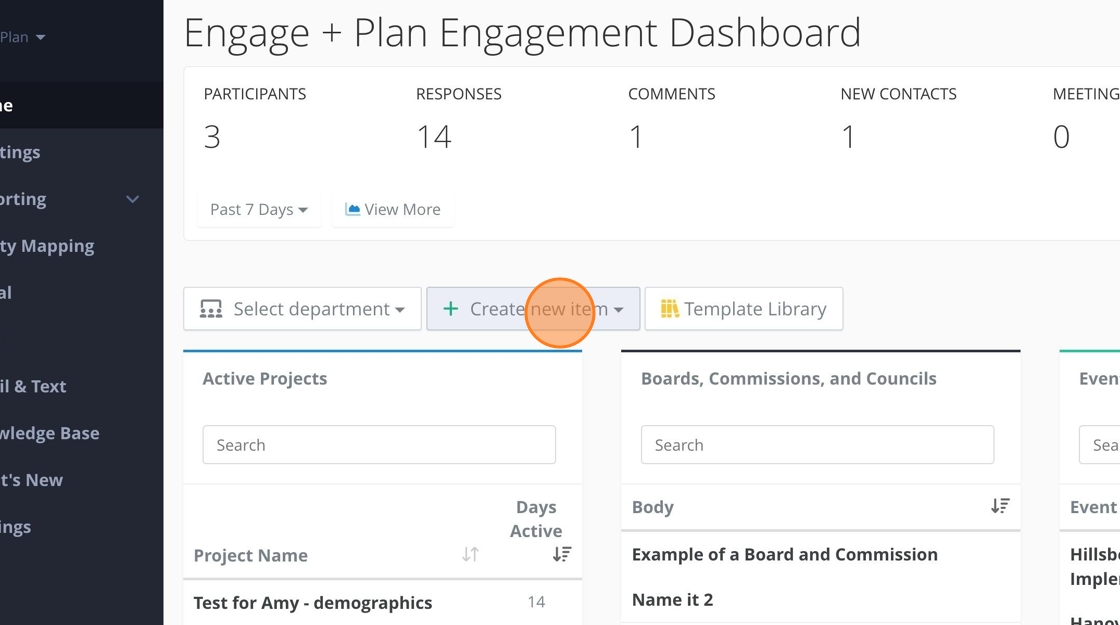This screenshot has height=625, width=1120.
Task: Open Community Mapping in the sidebar
Action: (x=48, y=246)
